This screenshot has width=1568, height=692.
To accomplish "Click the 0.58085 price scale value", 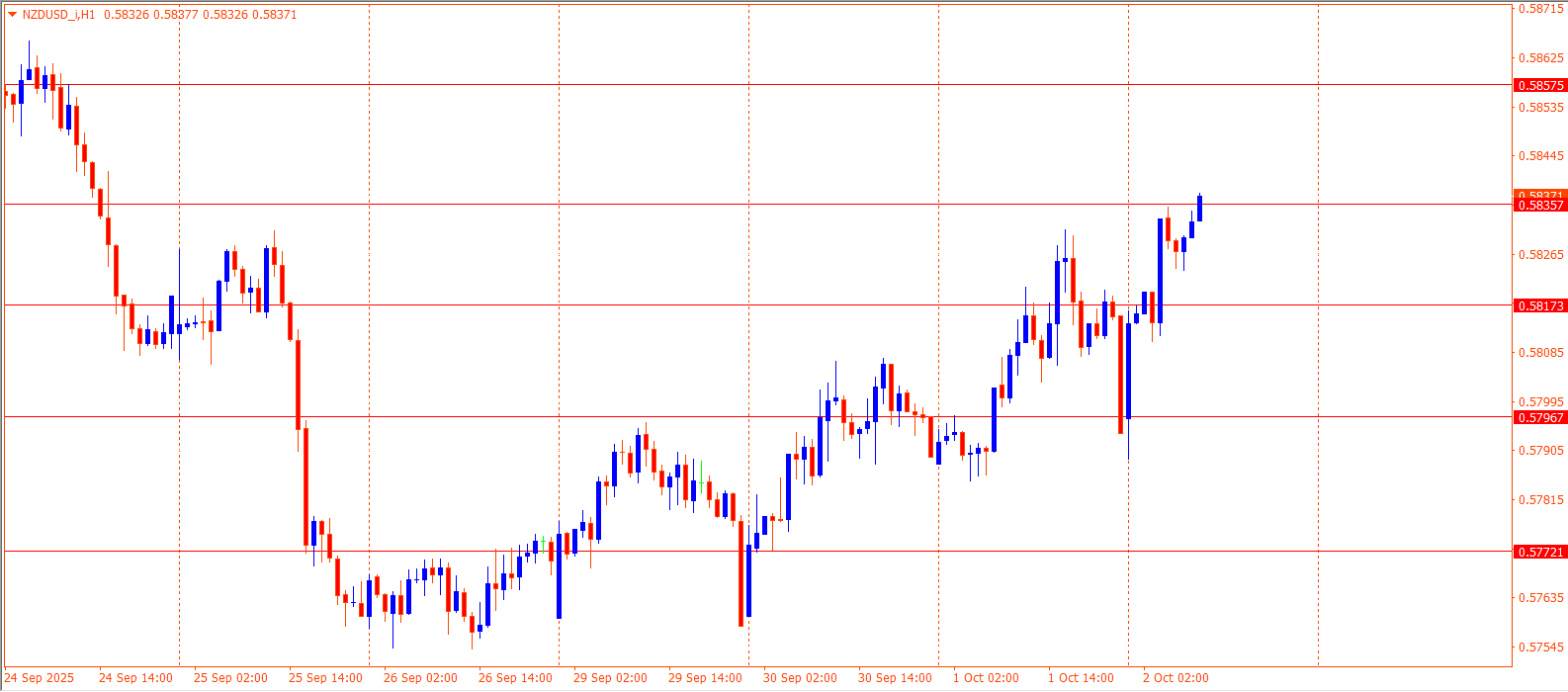I will pyautogui.click(x=1540, y=353).
